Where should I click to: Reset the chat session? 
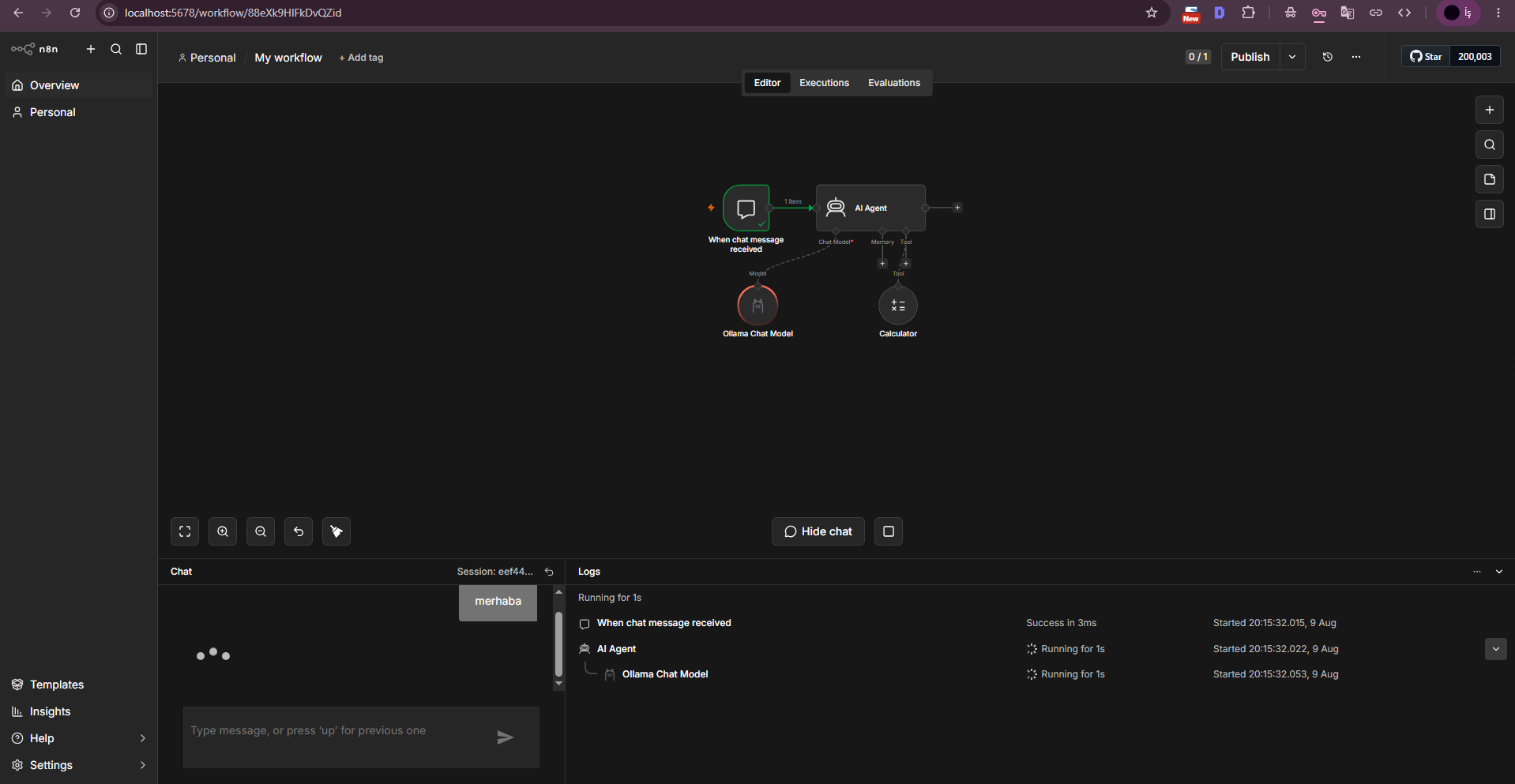[549, 572]
